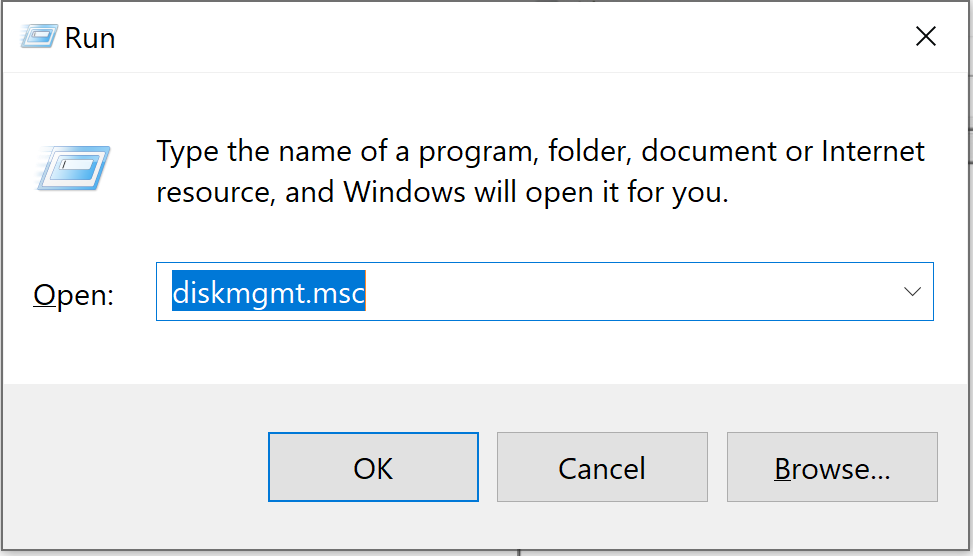Click the first line of description text
Image resolution: width=973 pixels, height=556 pixels.
click(x=540, y=152)
